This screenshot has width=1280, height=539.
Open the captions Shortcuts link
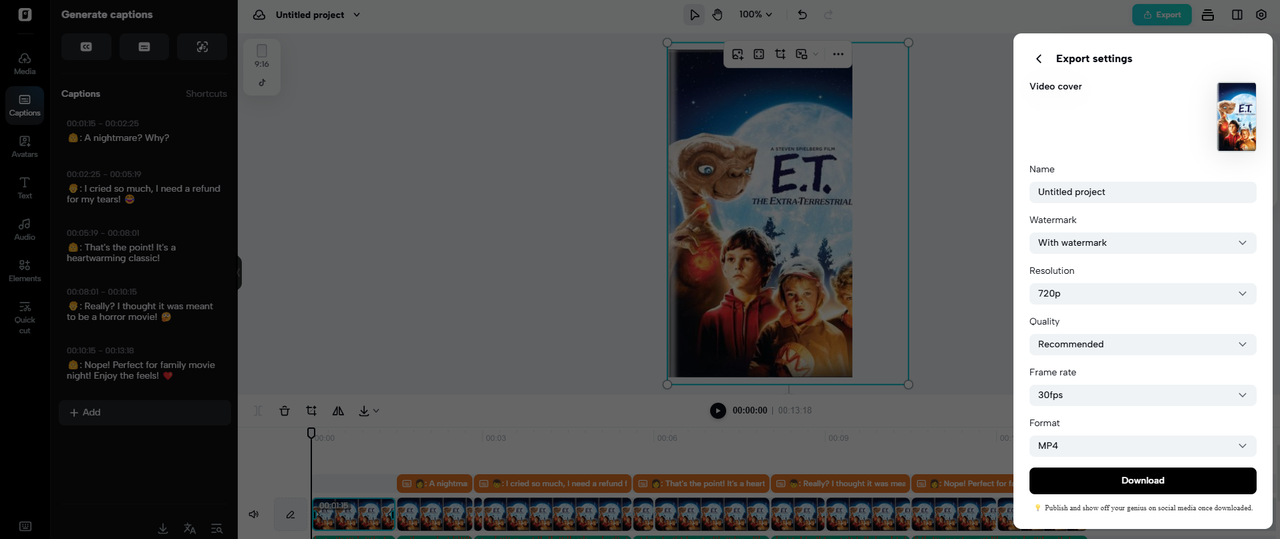coord(206,94)
